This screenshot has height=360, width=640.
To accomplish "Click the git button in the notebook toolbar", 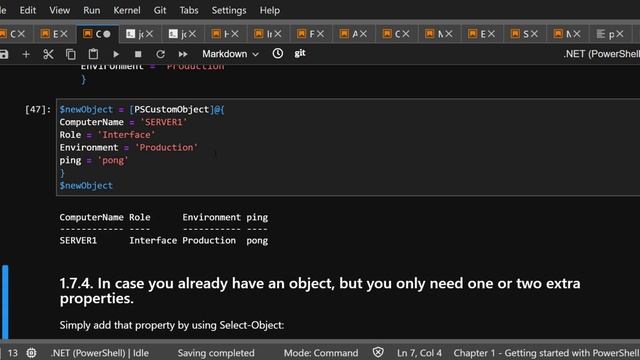I will pyautogui.click(x=300, y=53).
